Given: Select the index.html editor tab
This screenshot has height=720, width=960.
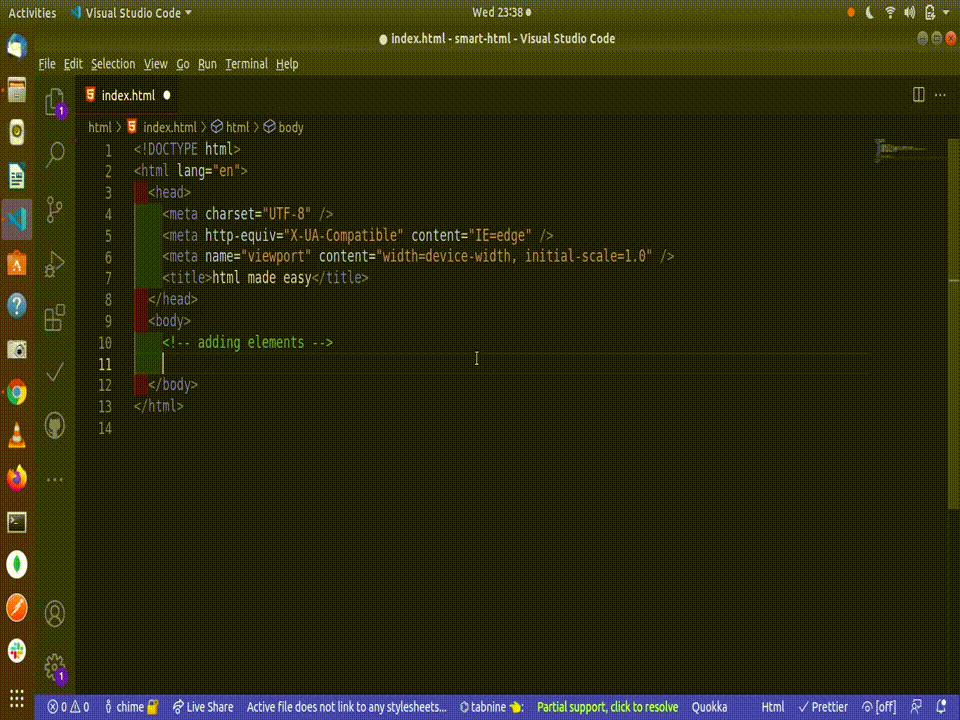Looking at the screenshot, I should tap(127, 96).
